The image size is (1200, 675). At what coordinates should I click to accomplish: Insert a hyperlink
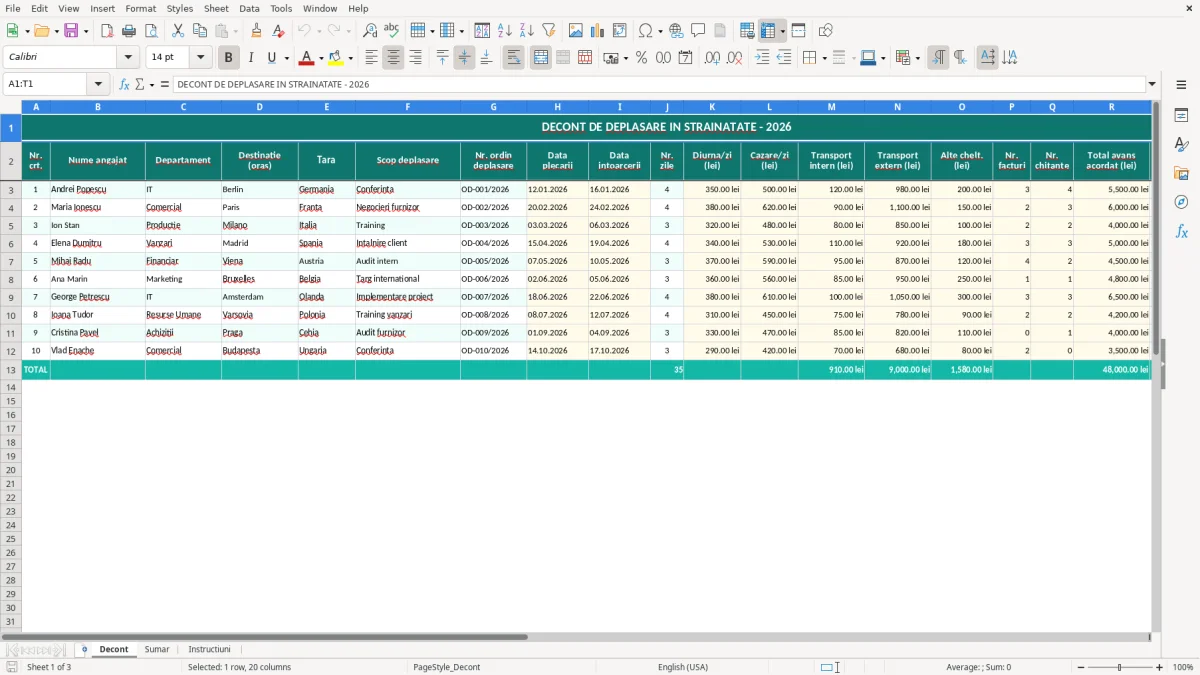(676, 31)
